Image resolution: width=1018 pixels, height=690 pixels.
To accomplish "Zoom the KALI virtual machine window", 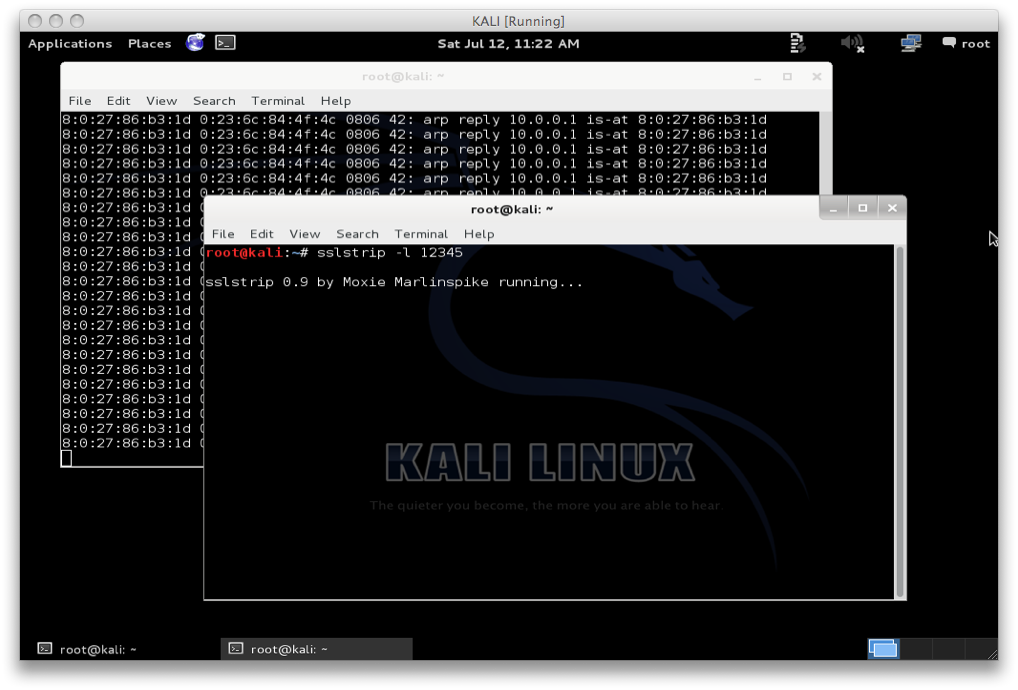I will [x=77, y=21].
